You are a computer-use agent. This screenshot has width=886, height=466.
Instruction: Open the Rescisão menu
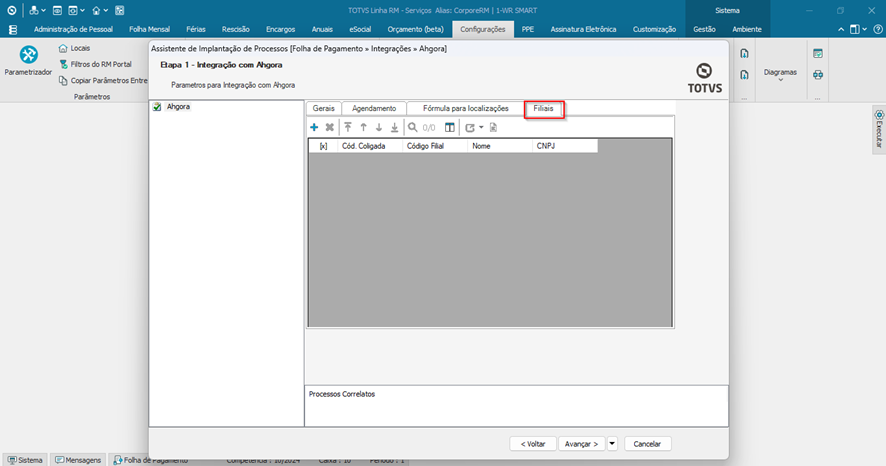click(x=236, y=29)
